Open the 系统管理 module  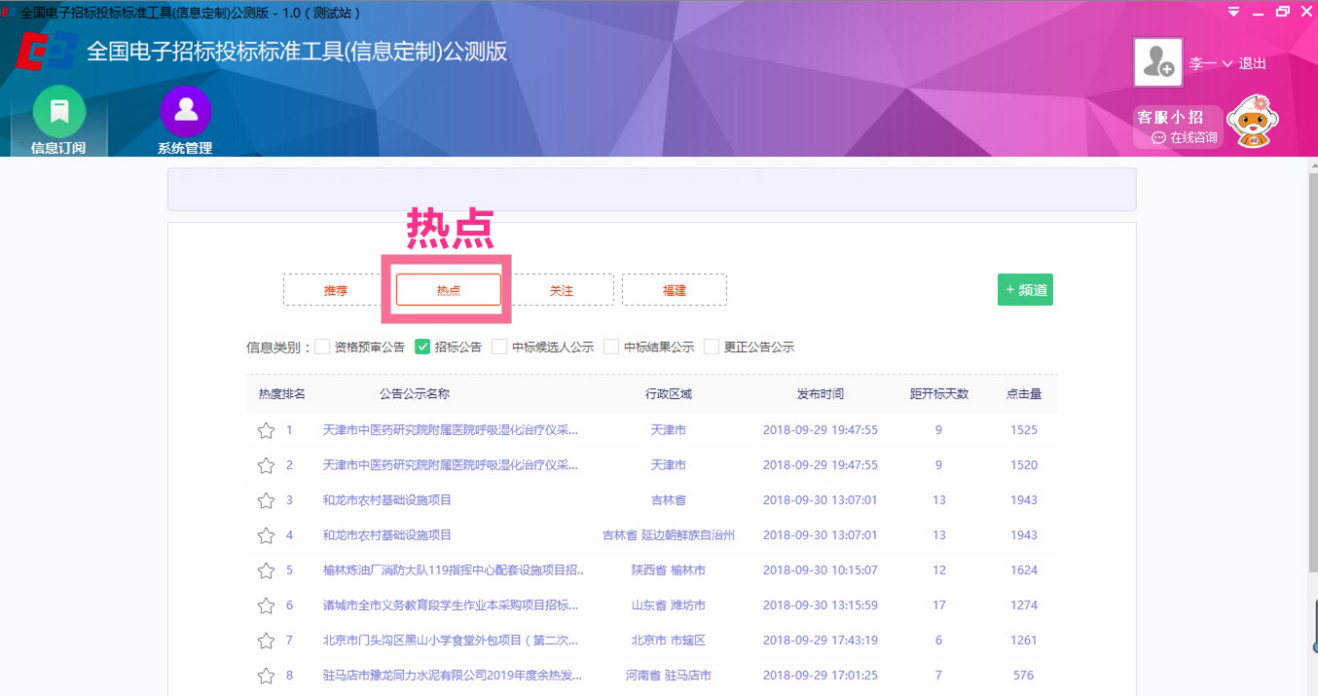coord(185,121)
